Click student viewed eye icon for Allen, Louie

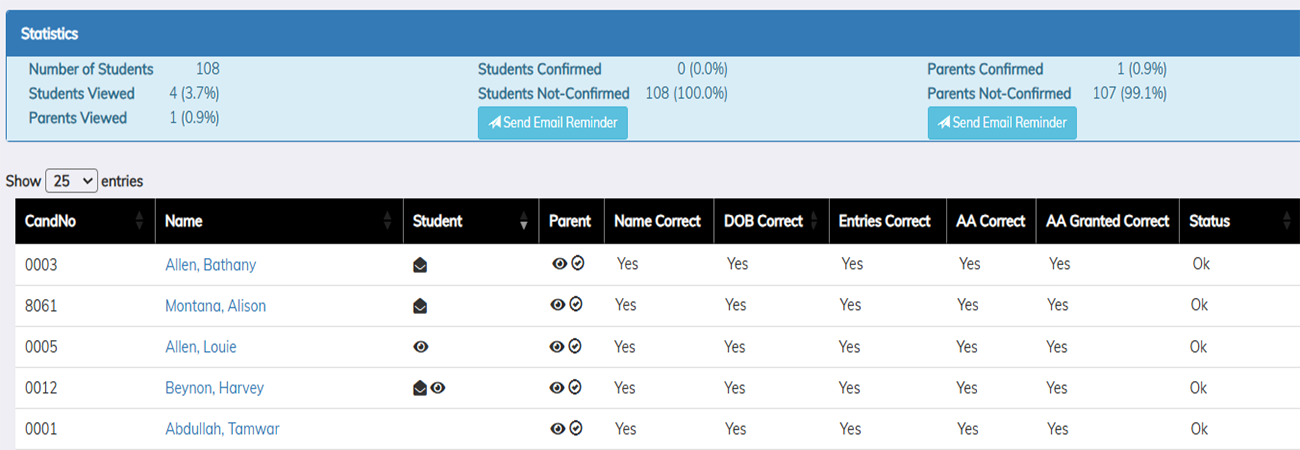click(x=421, y=347)
